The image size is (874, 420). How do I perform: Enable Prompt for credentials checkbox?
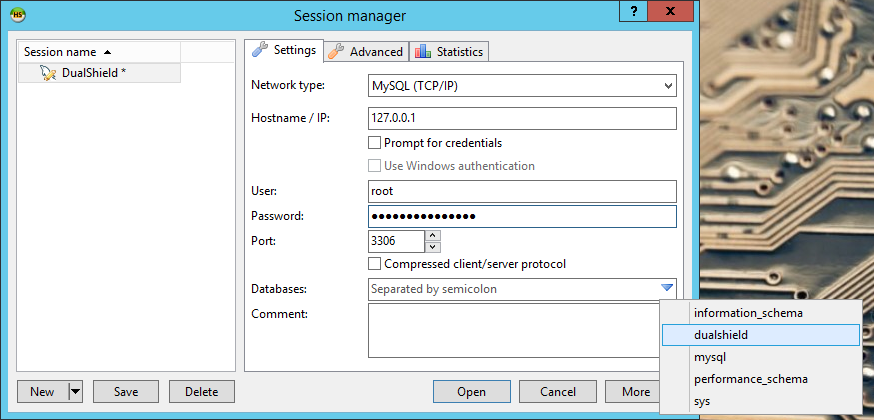click(376, 143)
